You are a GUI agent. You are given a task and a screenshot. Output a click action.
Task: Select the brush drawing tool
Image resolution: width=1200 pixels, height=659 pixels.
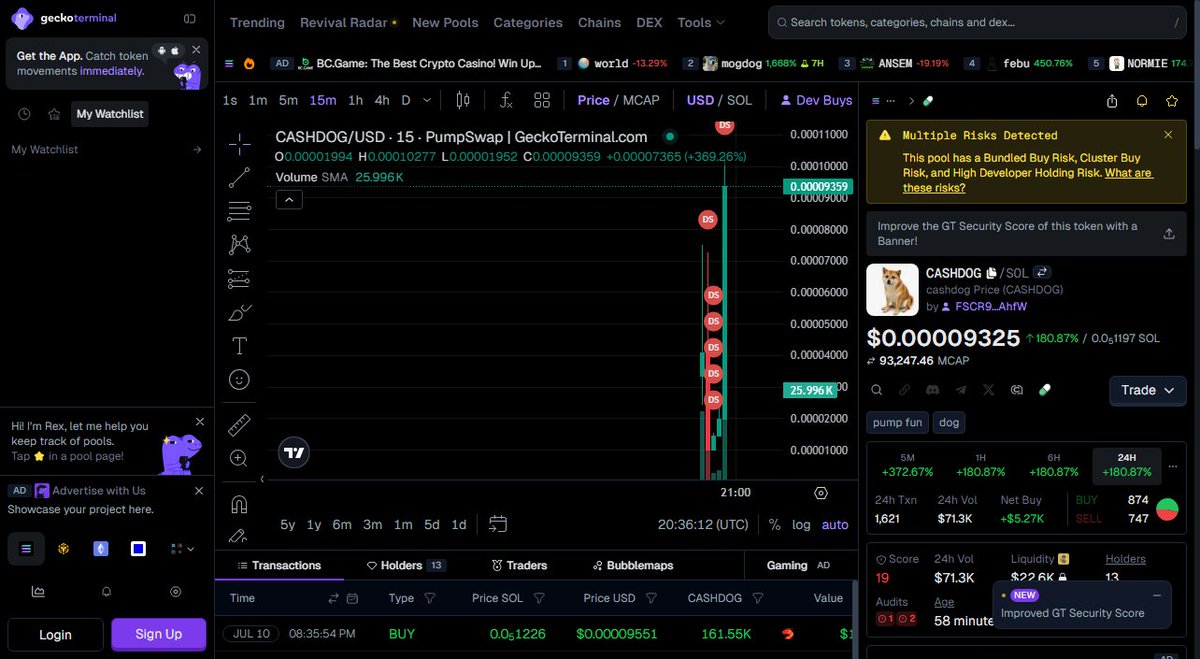pos(239,313)
